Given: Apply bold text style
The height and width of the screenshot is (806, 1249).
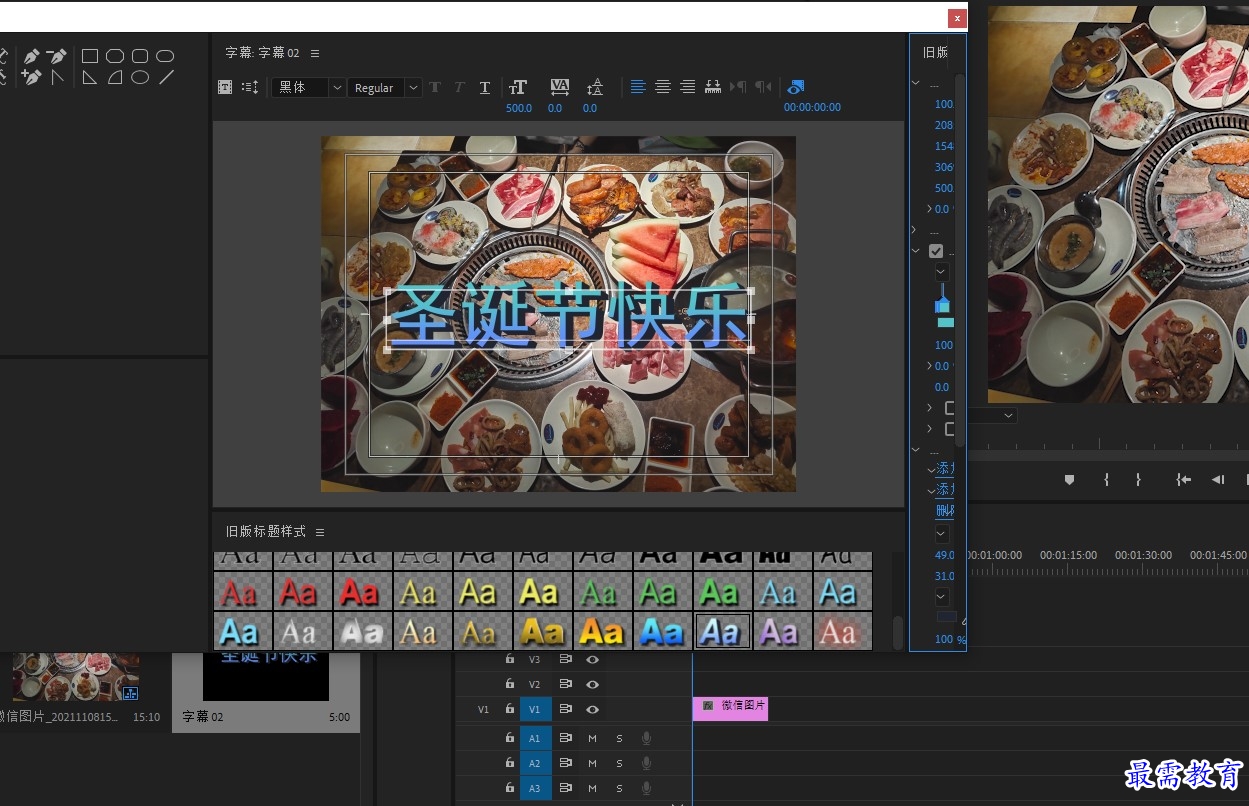Looking at the screenshot, I should coord(435,87).
